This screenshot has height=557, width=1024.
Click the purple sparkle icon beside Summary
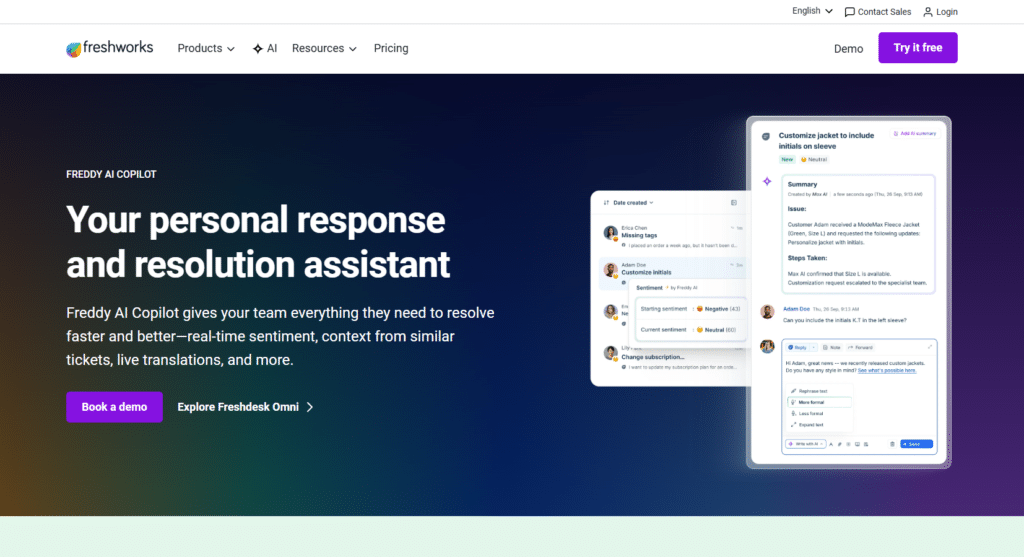[x=767, y=182]
